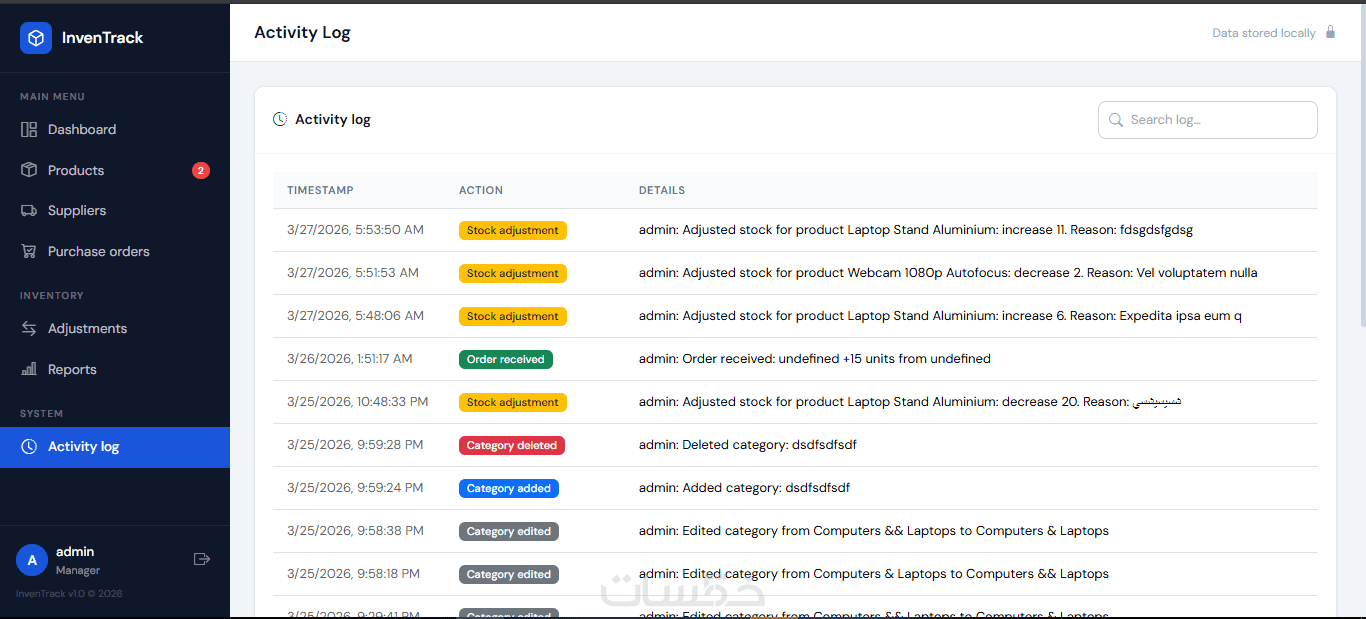Click the InvenTrack v1.0 © 2026 footer text

coord(69,594)
